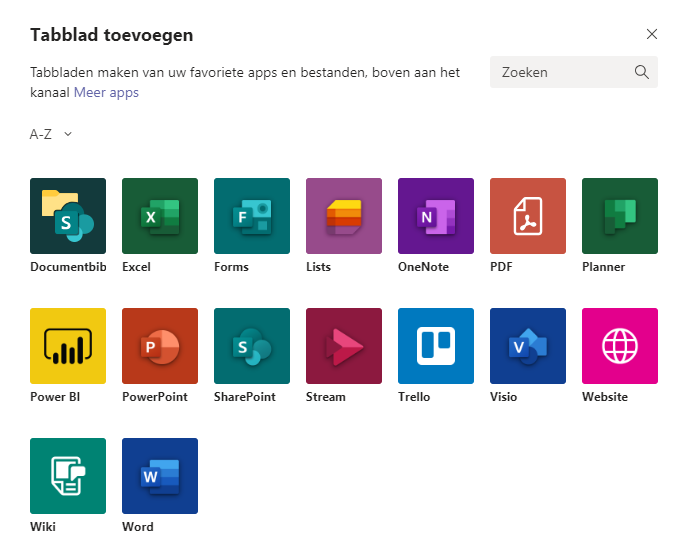684x549 pixels.
Task: Select the Stream app tile
Action: pyautogui.click(x=344, y=346)
